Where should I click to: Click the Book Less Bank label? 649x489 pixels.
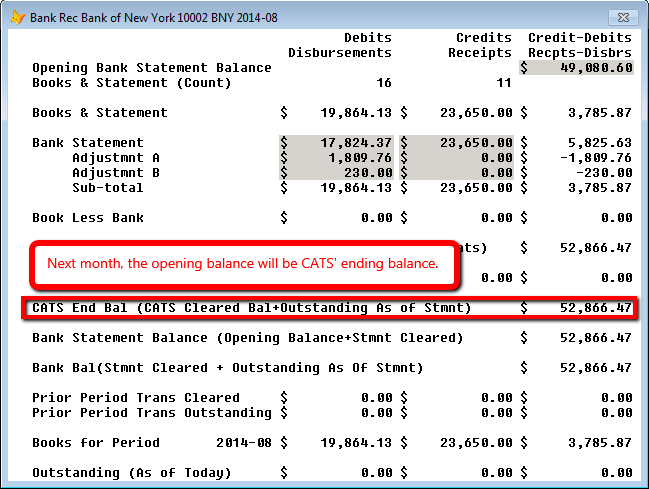[88, 217]
